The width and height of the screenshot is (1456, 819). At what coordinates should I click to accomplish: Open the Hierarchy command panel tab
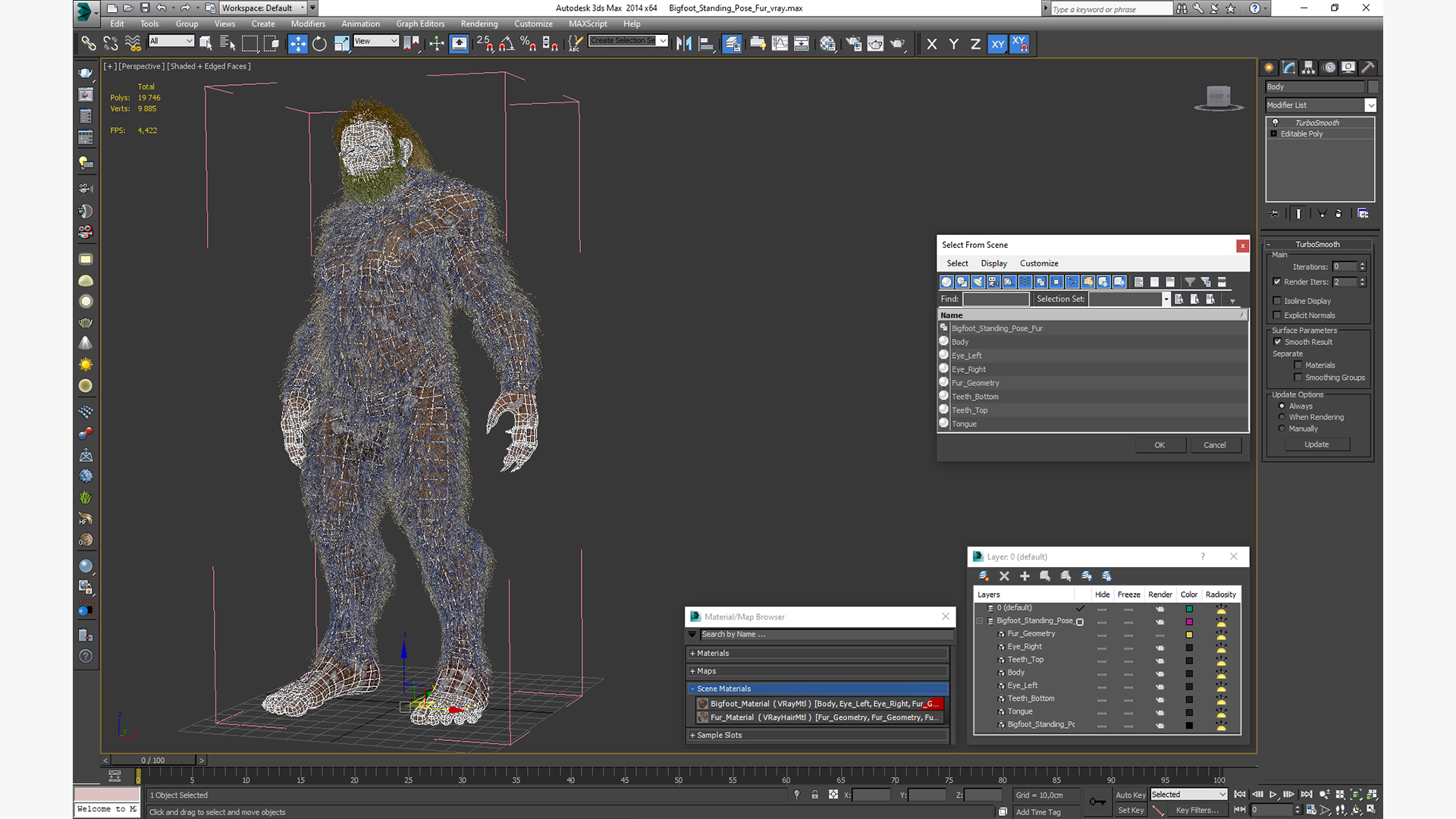1308,67
